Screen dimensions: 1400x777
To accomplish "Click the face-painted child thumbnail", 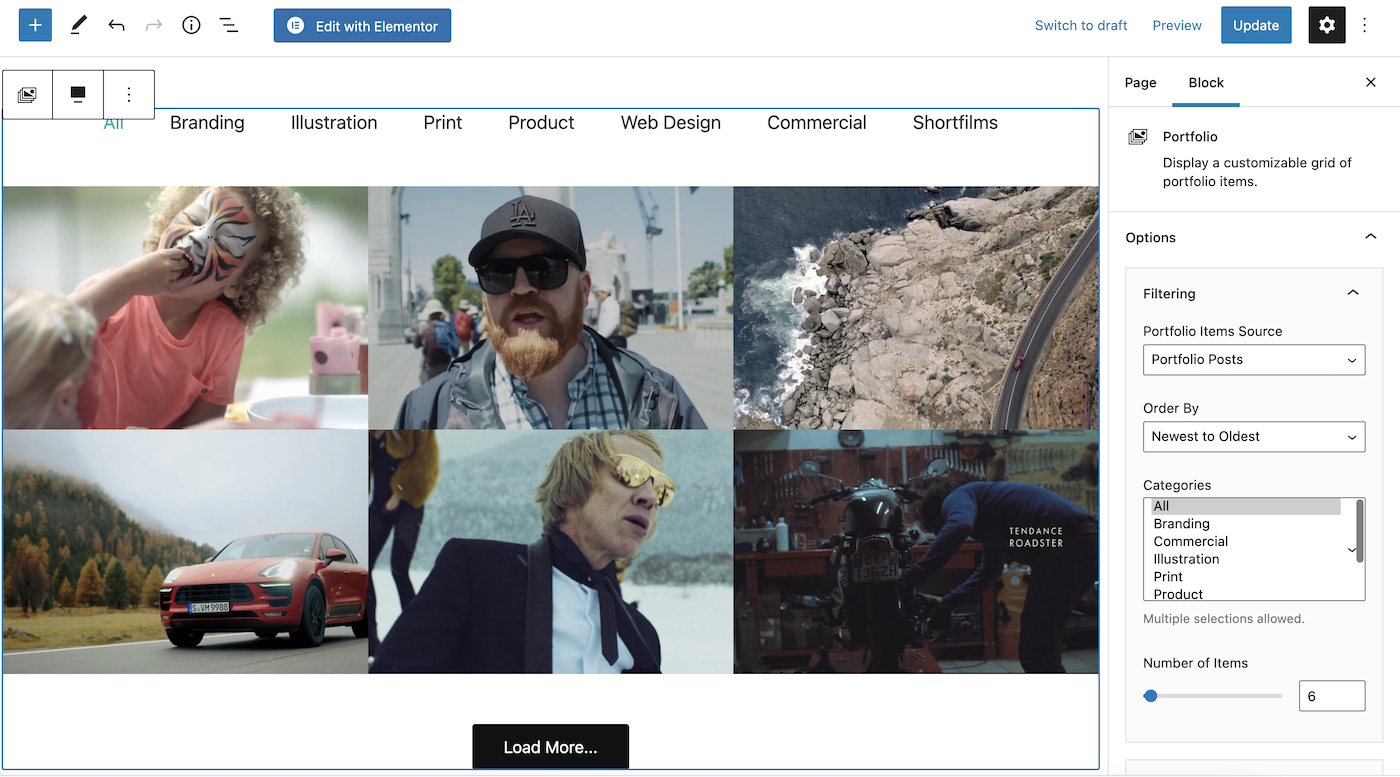I will point(186,308).
